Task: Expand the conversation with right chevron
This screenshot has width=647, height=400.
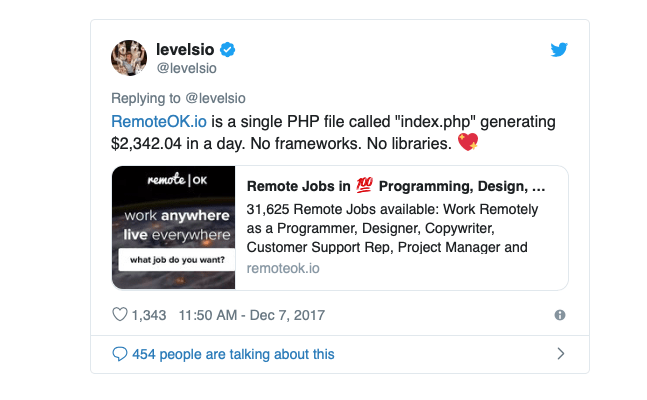Action: click(x=561, y=353)
